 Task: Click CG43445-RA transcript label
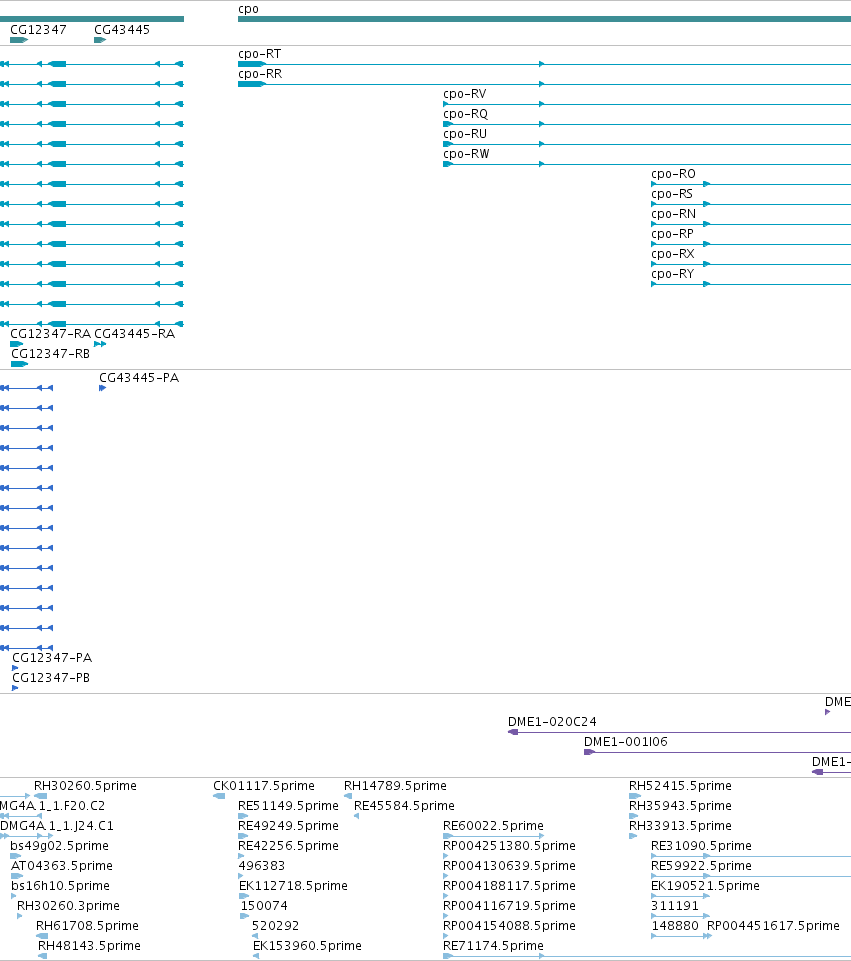134,334
